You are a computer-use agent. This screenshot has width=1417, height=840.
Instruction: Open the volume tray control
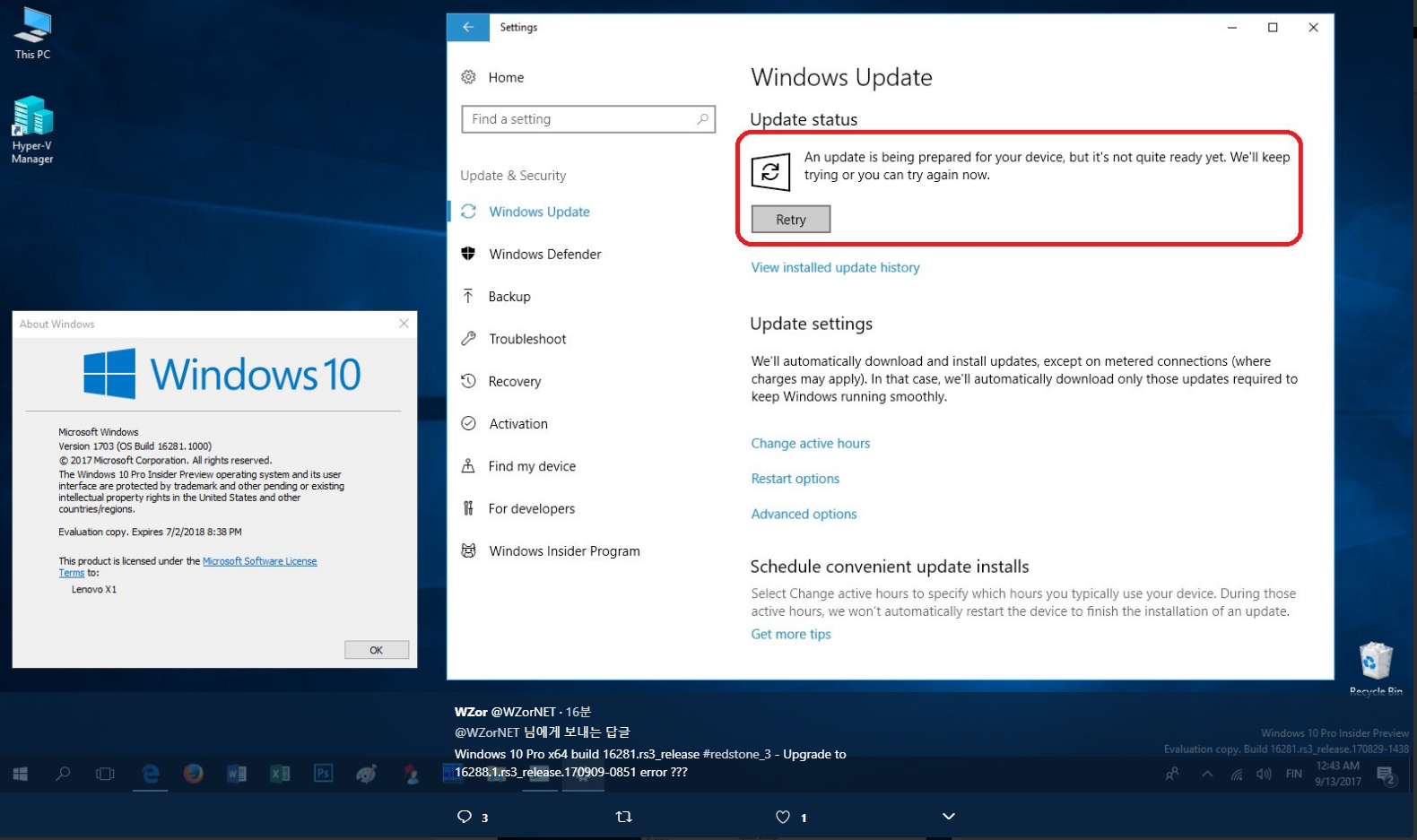point(1264,774)
